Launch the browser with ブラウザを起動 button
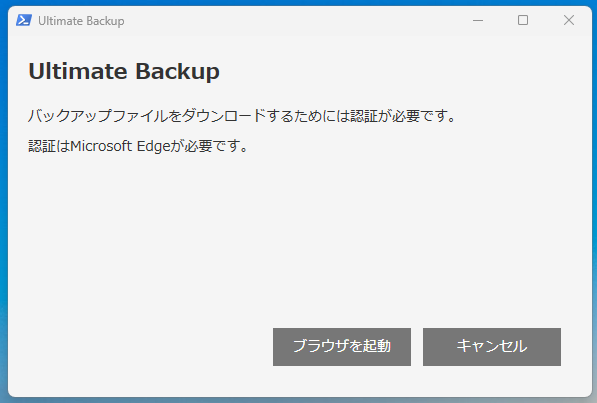Viewport: 597px width, 403px height. (x=342, y=347)
